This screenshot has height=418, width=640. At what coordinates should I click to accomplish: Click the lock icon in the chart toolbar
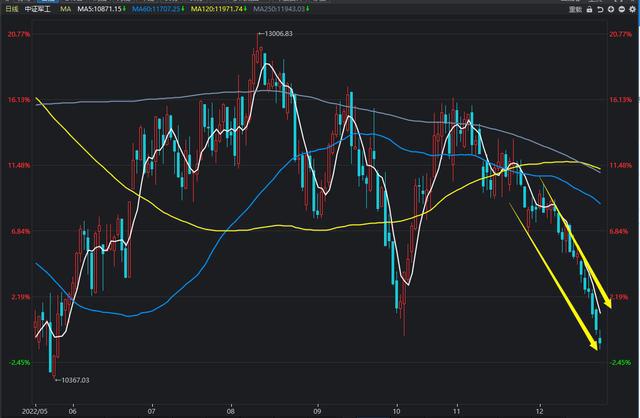[589, 9]
